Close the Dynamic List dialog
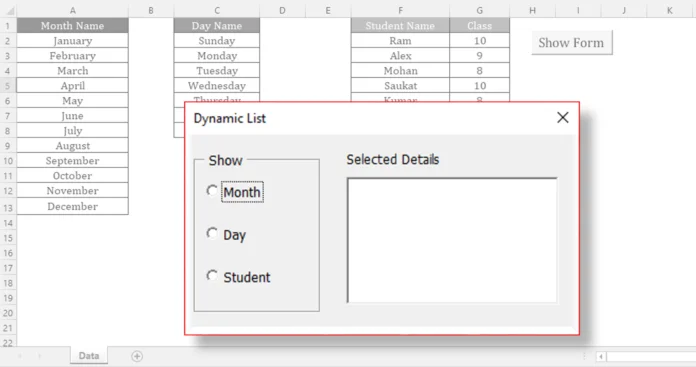 (x=562, y=118)
